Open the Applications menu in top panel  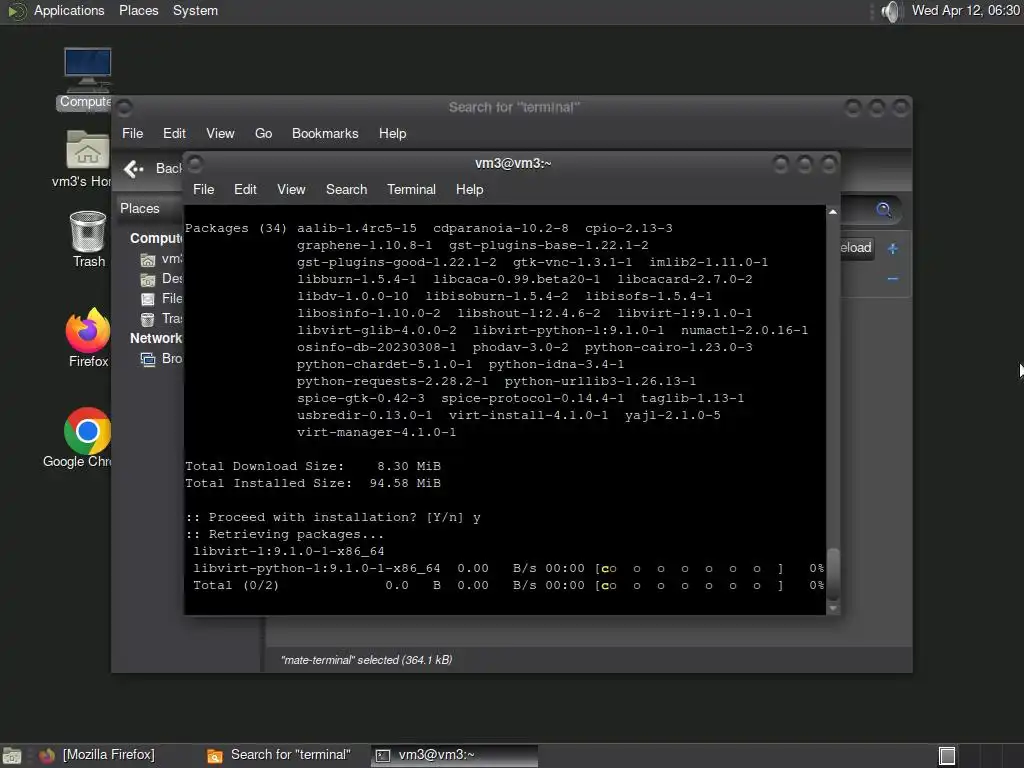point(69,11)
